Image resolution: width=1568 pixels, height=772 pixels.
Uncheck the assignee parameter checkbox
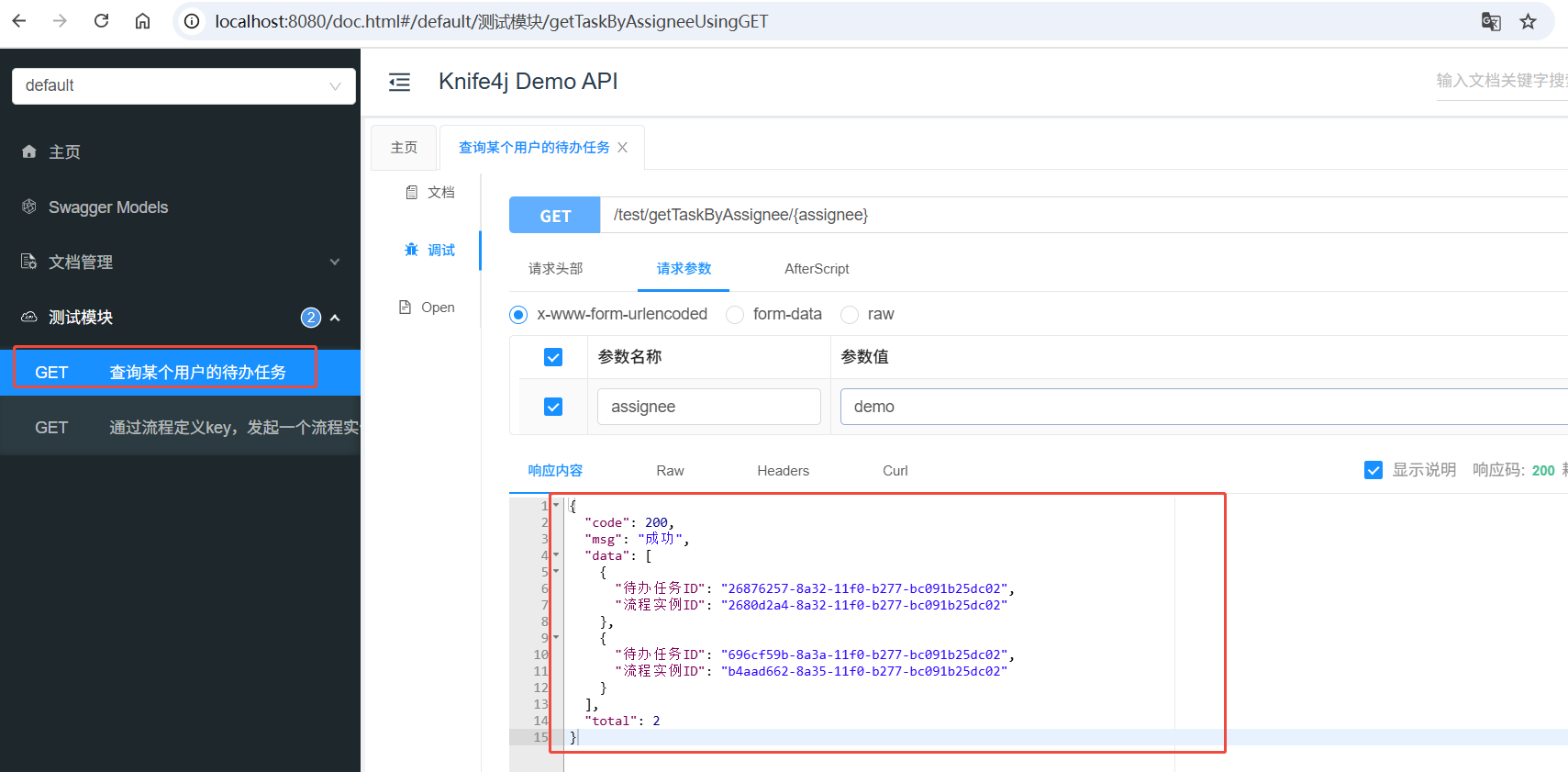tap(553, 407)
